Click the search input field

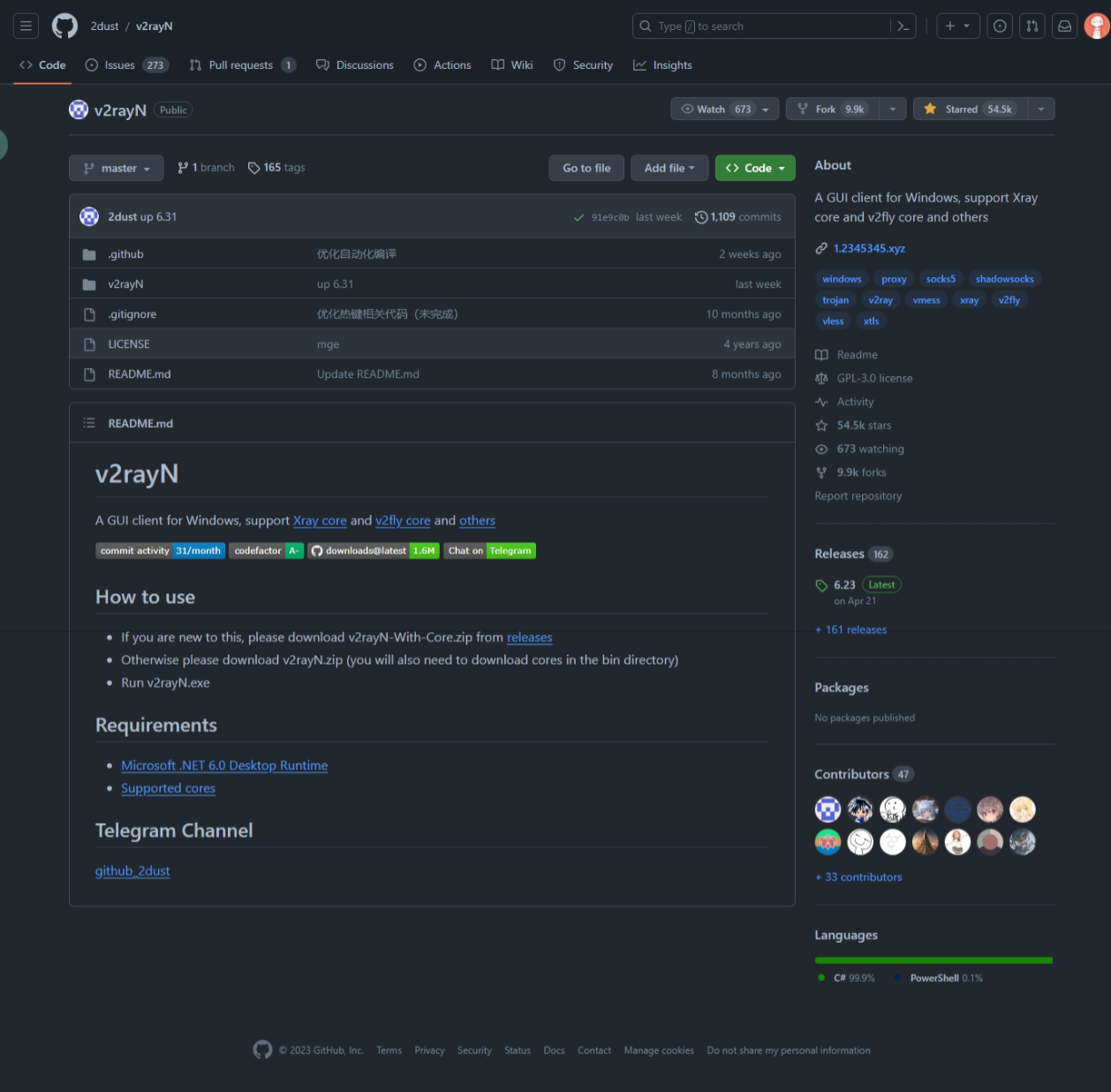775,26
